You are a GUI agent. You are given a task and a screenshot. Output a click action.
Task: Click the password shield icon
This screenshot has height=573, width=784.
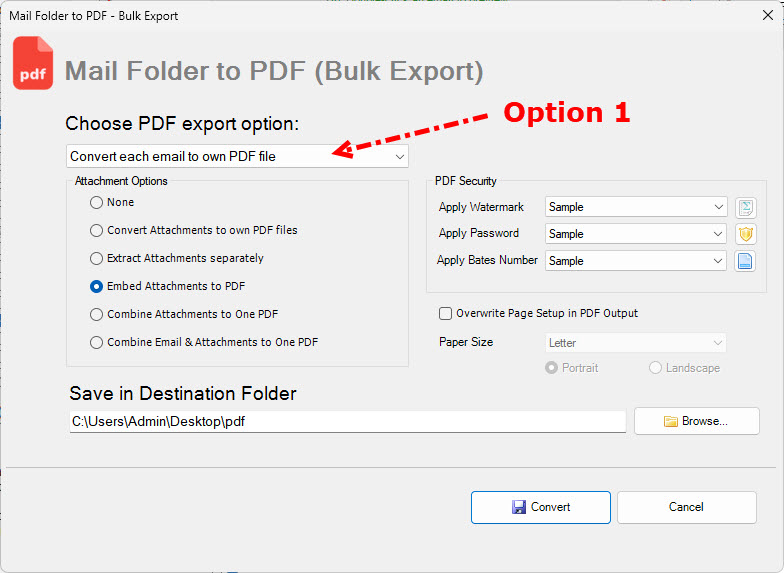tap(745, 234)
